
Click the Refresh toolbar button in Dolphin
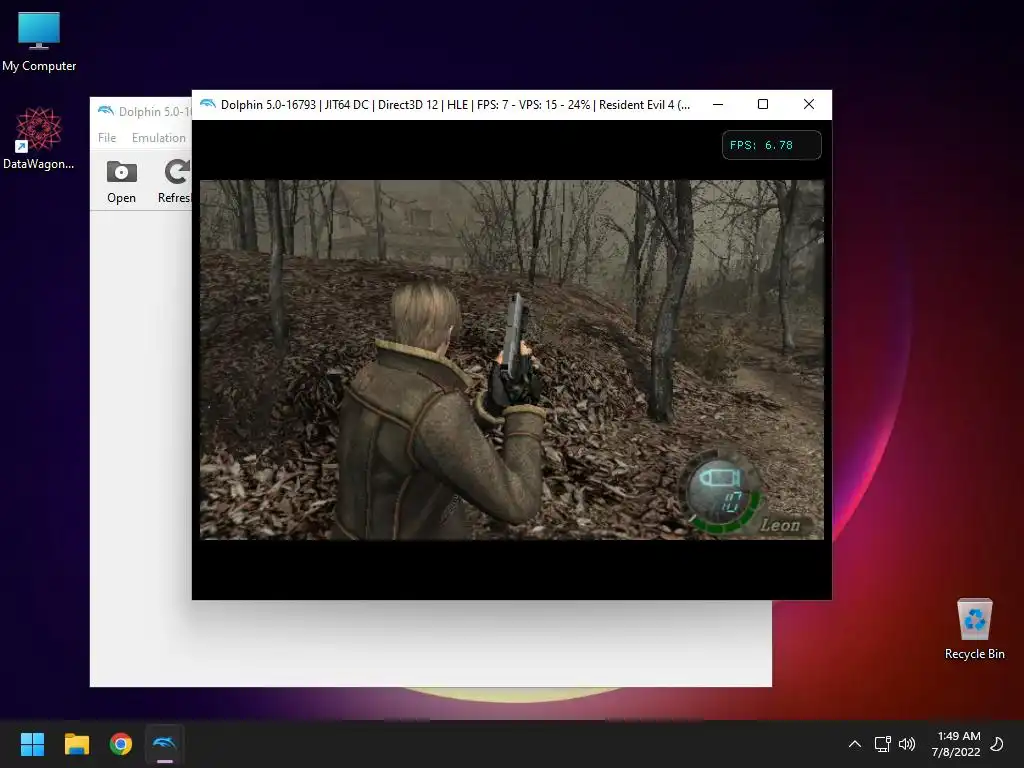(x=175, y=182)
